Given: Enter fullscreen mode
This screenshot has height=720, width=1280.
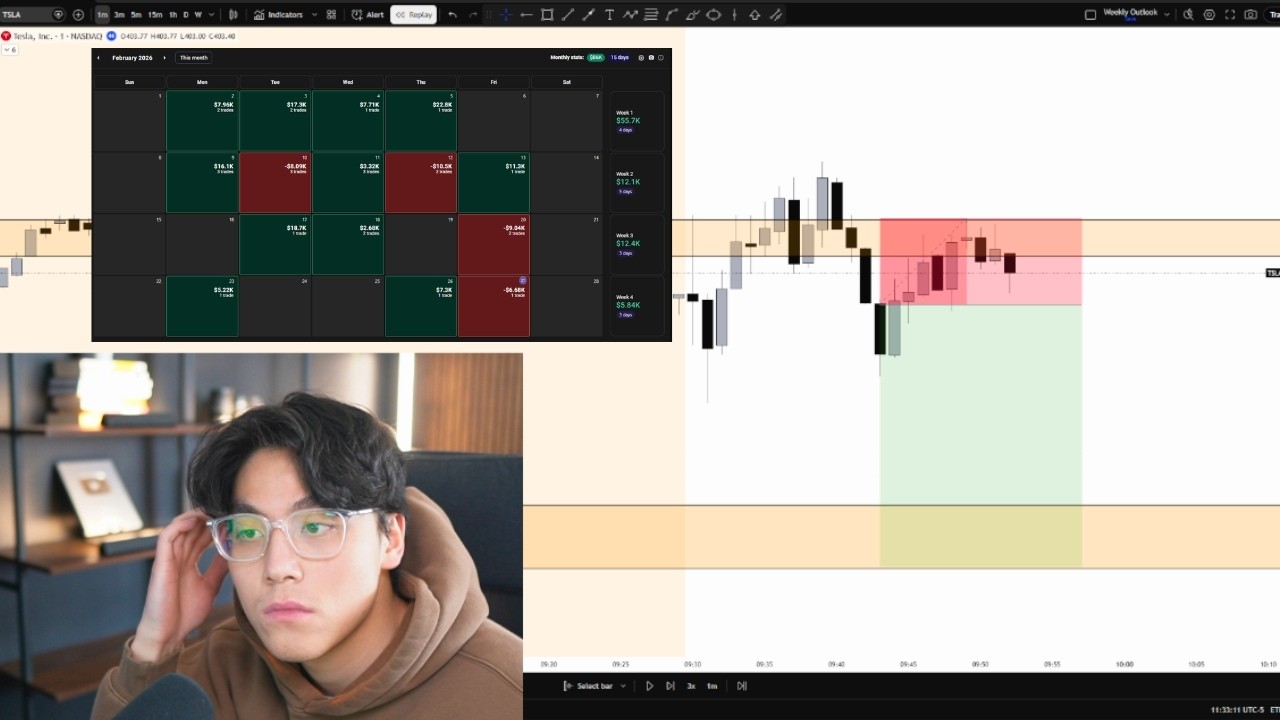Looking at the screenshot, I should tap(1230, 15).
